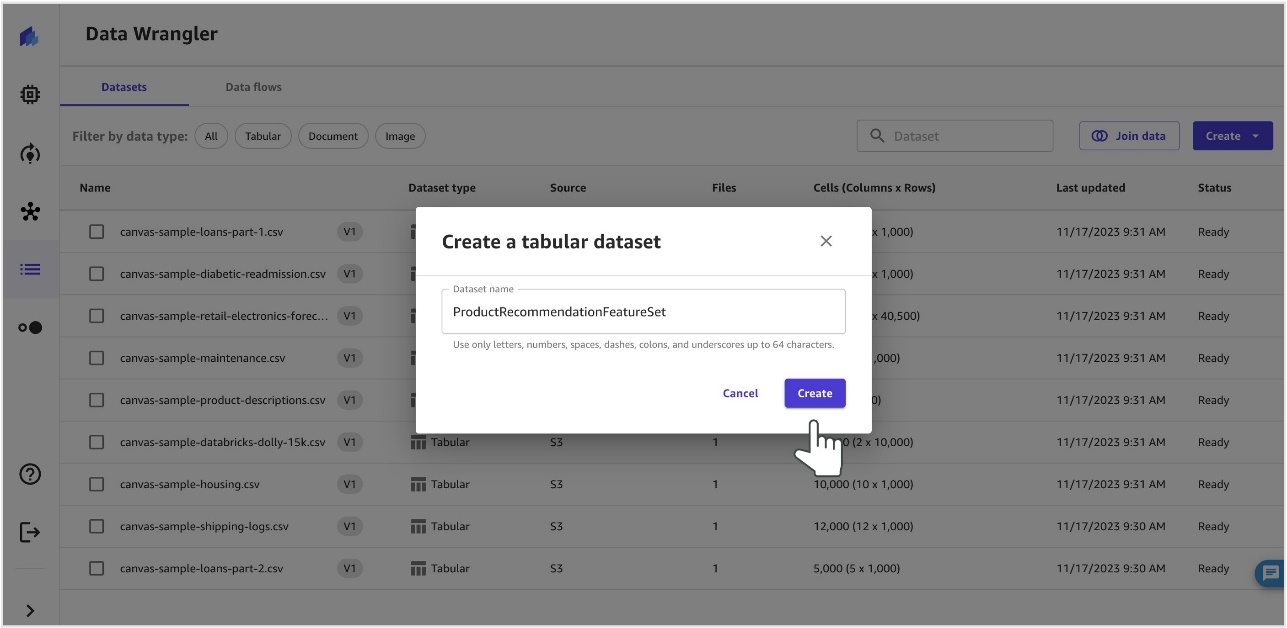Click the sign out icon in the sidebar
This screenshot has height=628, width=1287.
click(30, 532)
